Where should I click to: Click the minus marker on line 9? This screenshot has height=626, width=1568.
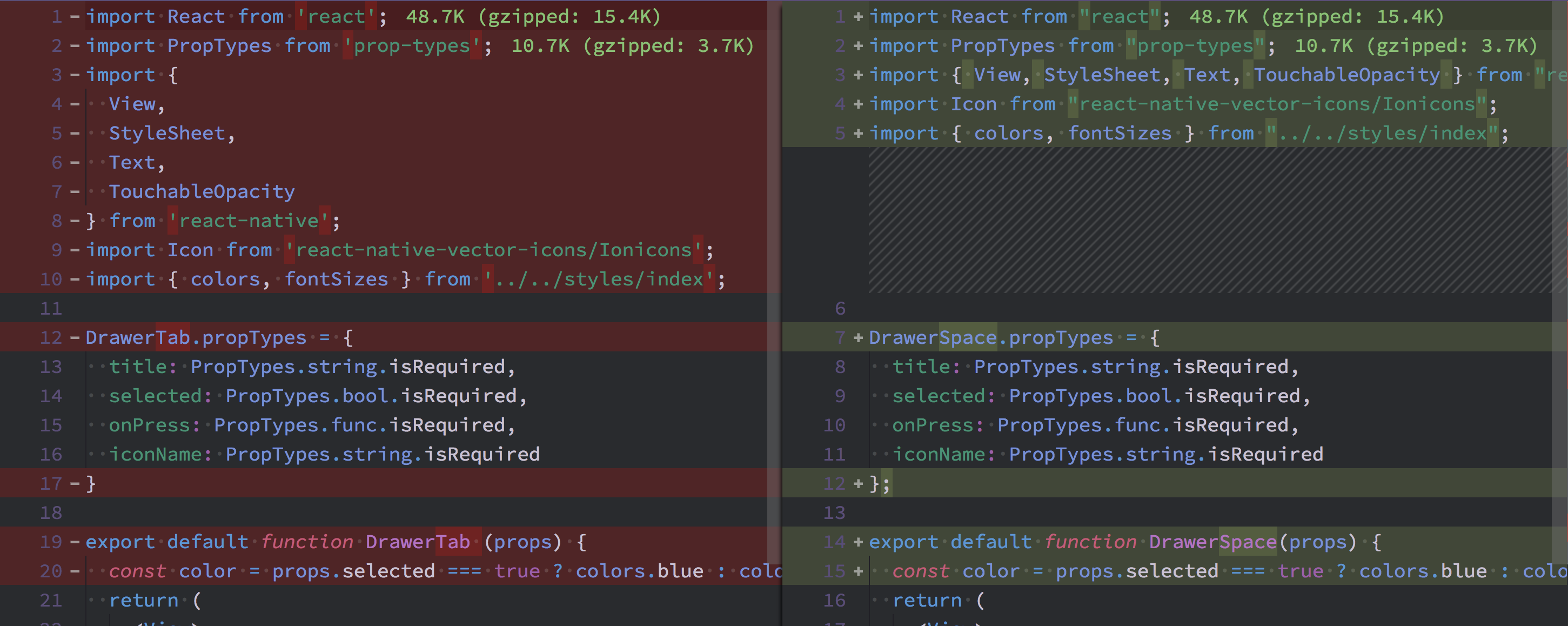coord(74,250)
